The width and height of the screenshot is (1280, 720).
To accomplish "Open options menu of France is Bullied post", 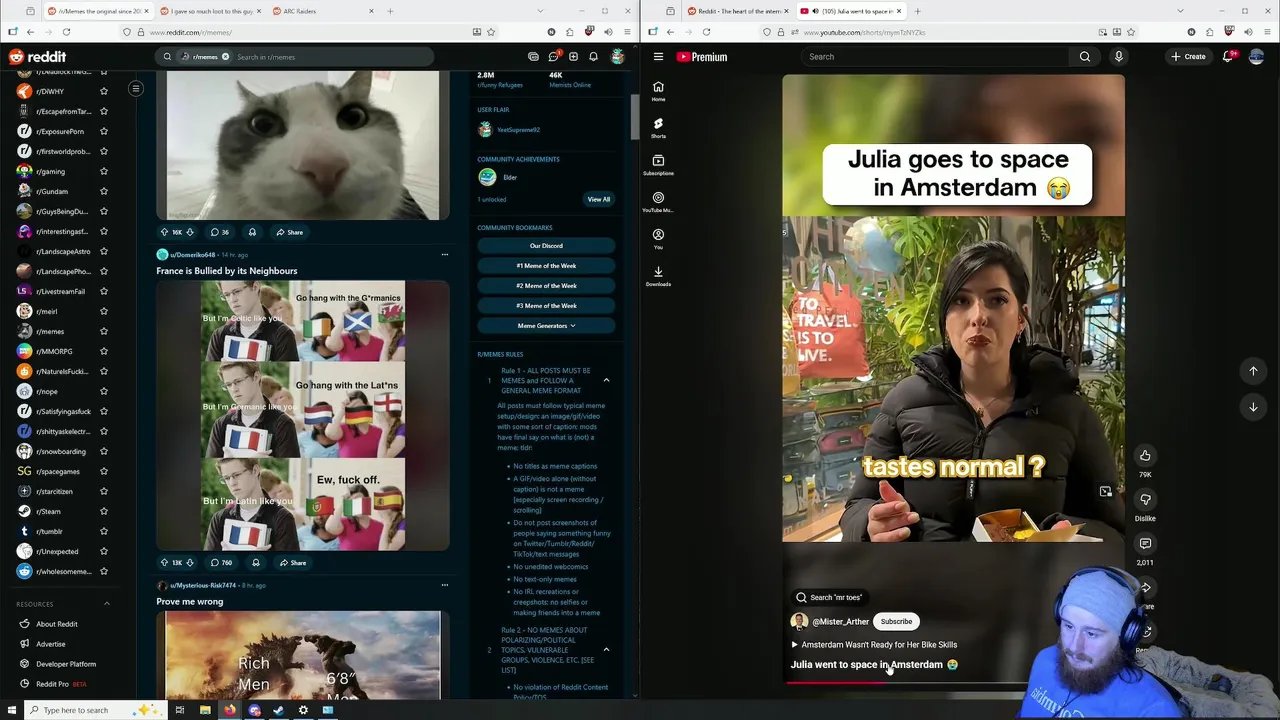I will click(445, 254).
